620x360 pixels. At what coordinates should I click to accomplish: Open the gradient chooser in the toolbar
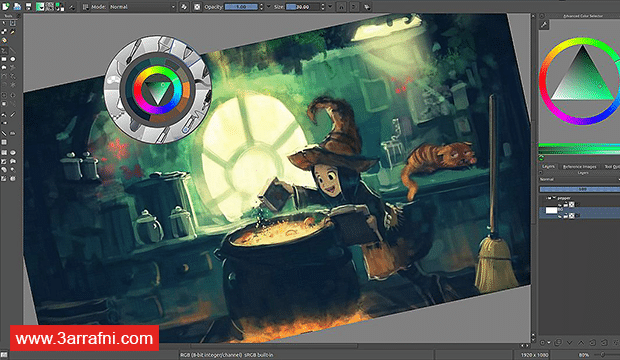[40, 7]
